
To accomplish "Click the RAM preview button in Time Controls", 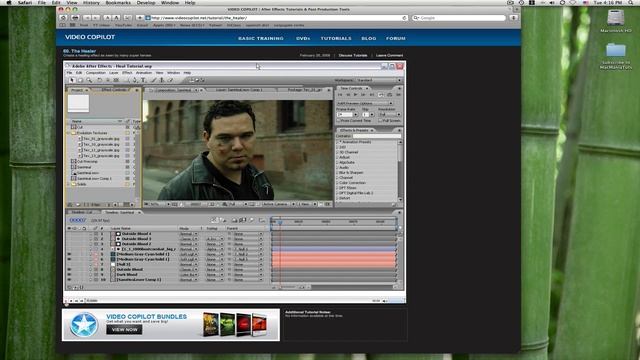I will 398,95.
